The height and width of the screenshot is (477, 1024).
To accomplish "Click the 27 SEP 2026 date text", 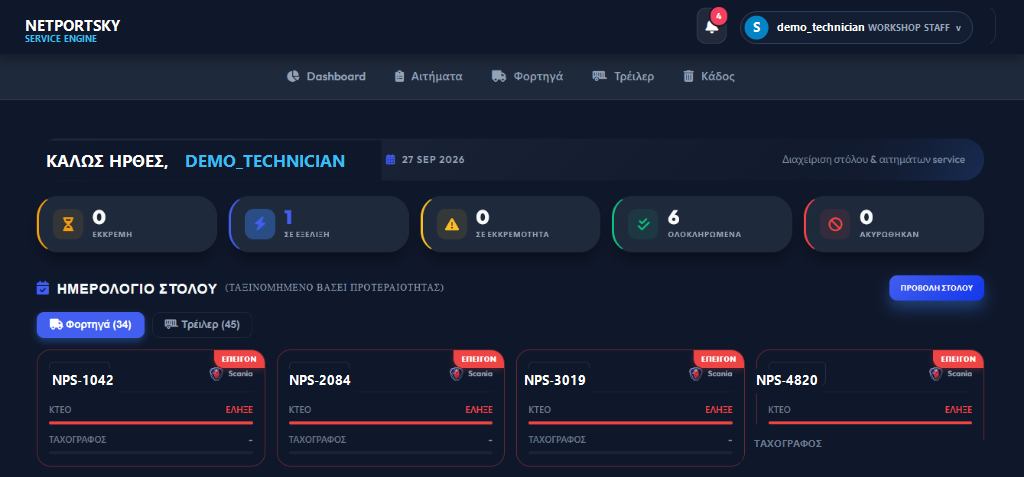I will [433, 159].
